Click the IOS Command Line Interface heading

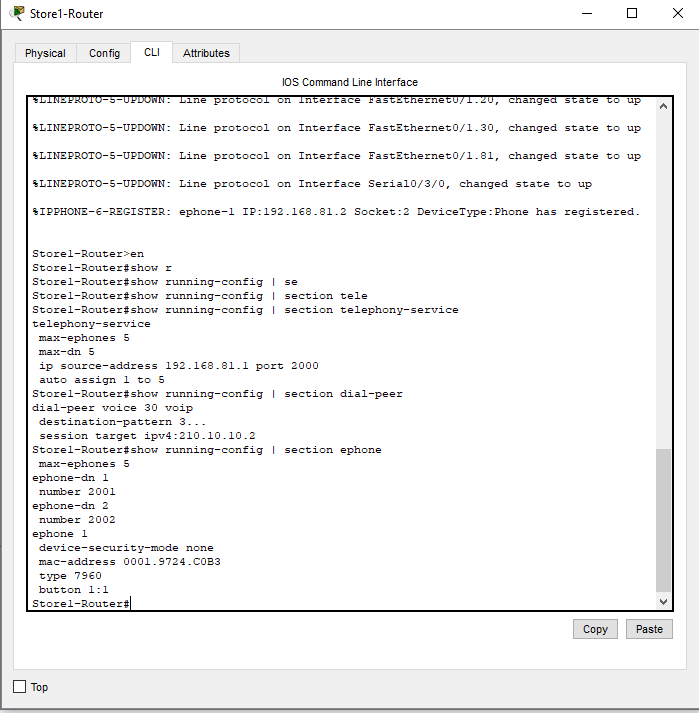350,82
